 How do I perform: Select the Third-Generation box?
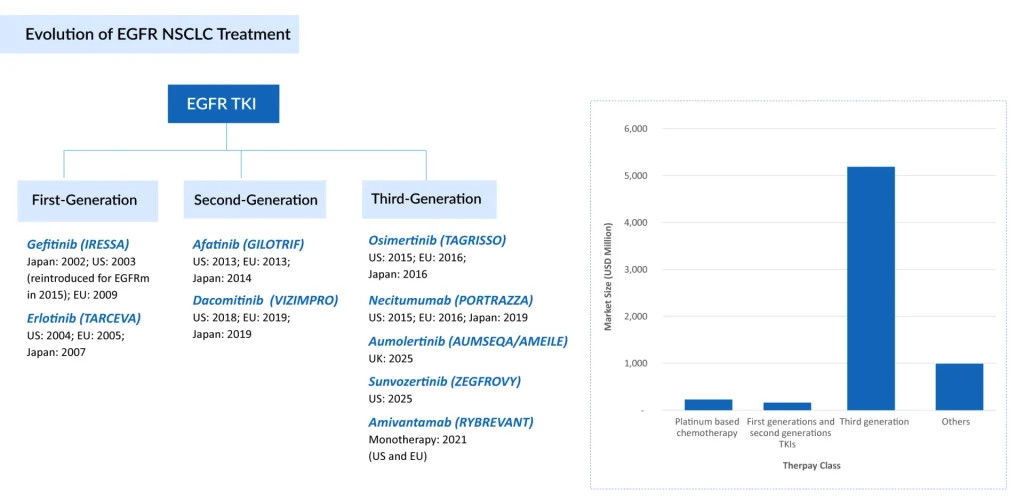[429, 199]
